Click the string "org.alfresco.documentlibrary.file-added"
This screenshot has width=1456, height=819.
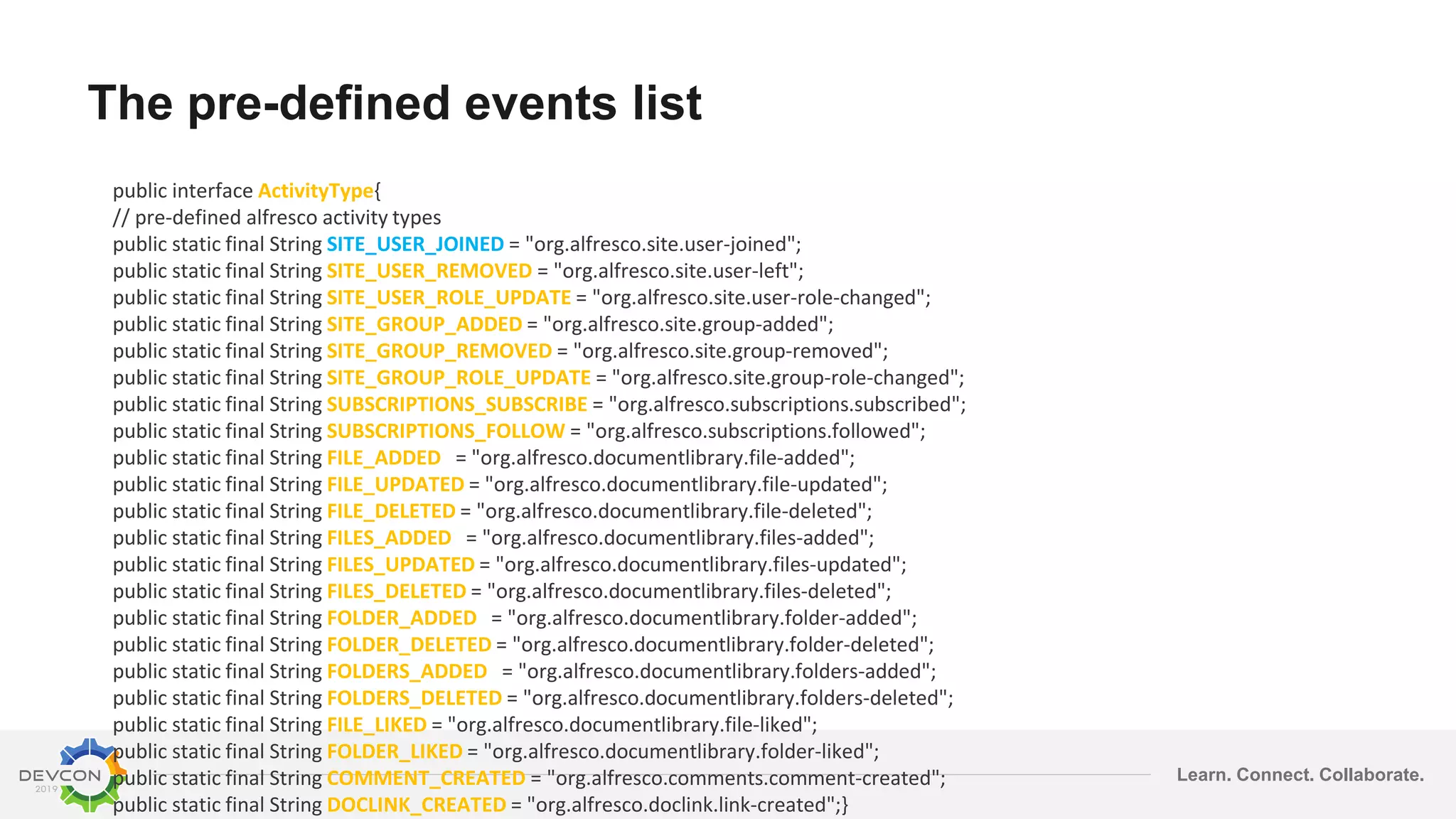(x=660, y=458)
